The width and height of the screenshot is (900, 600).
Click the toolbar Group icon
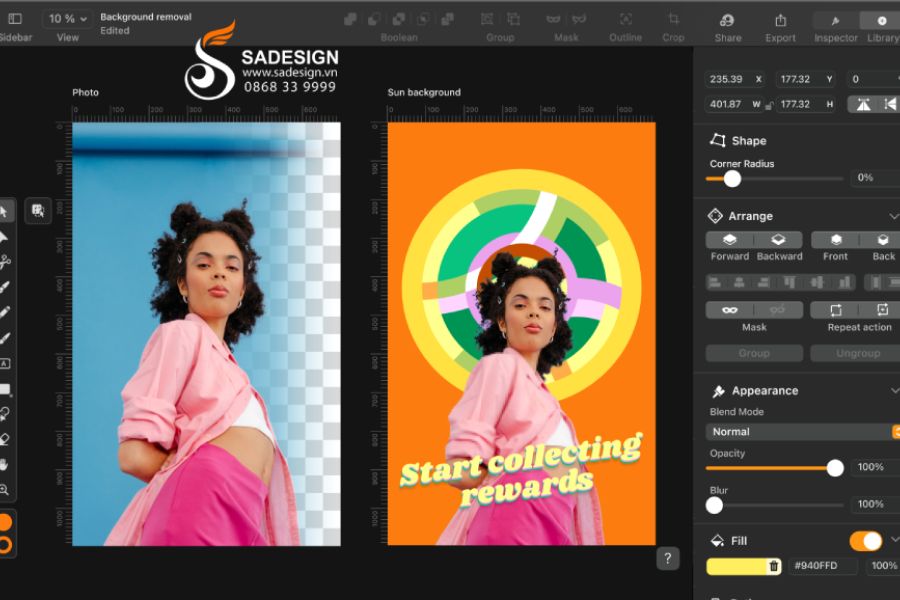487,20
